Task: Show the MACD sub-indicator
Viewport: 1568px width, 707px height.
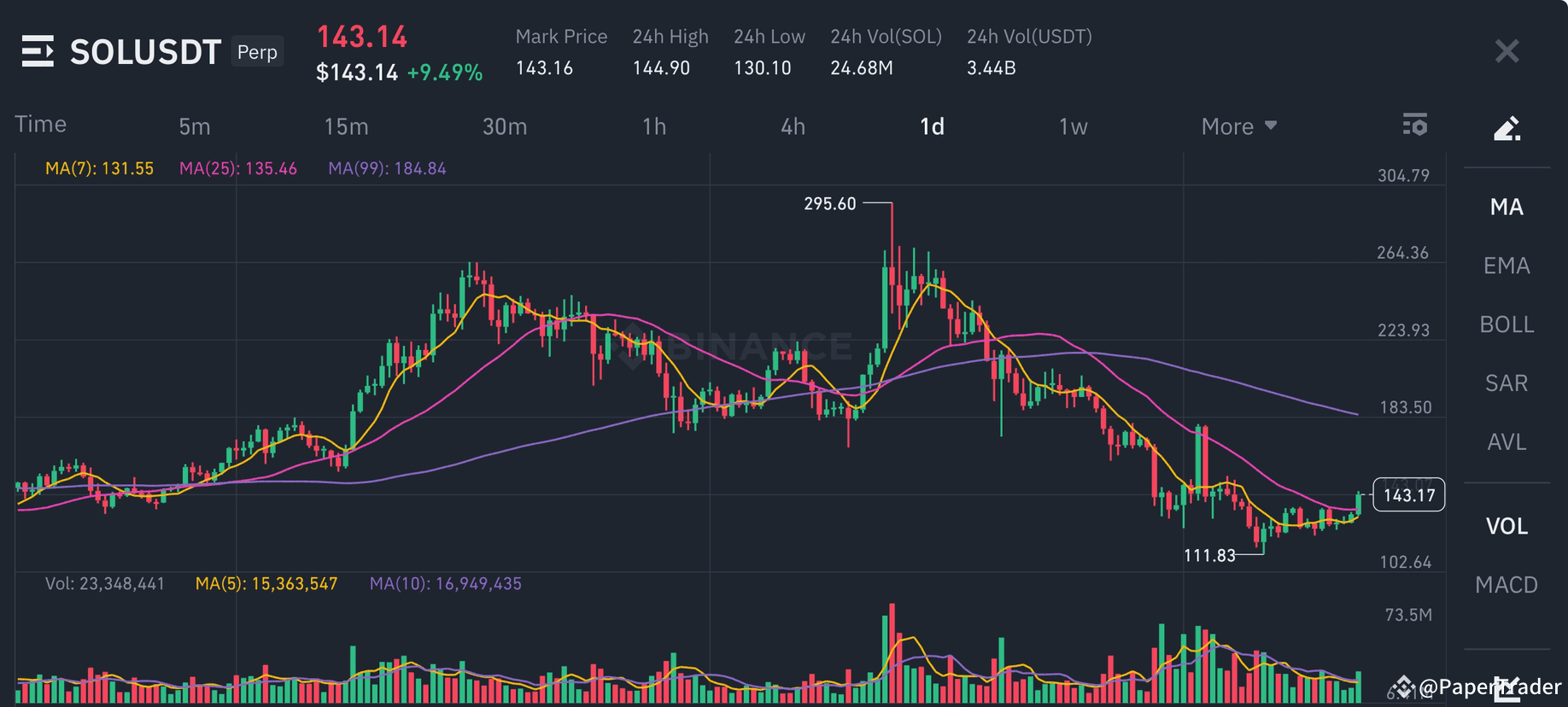Action: (1507, 585)
